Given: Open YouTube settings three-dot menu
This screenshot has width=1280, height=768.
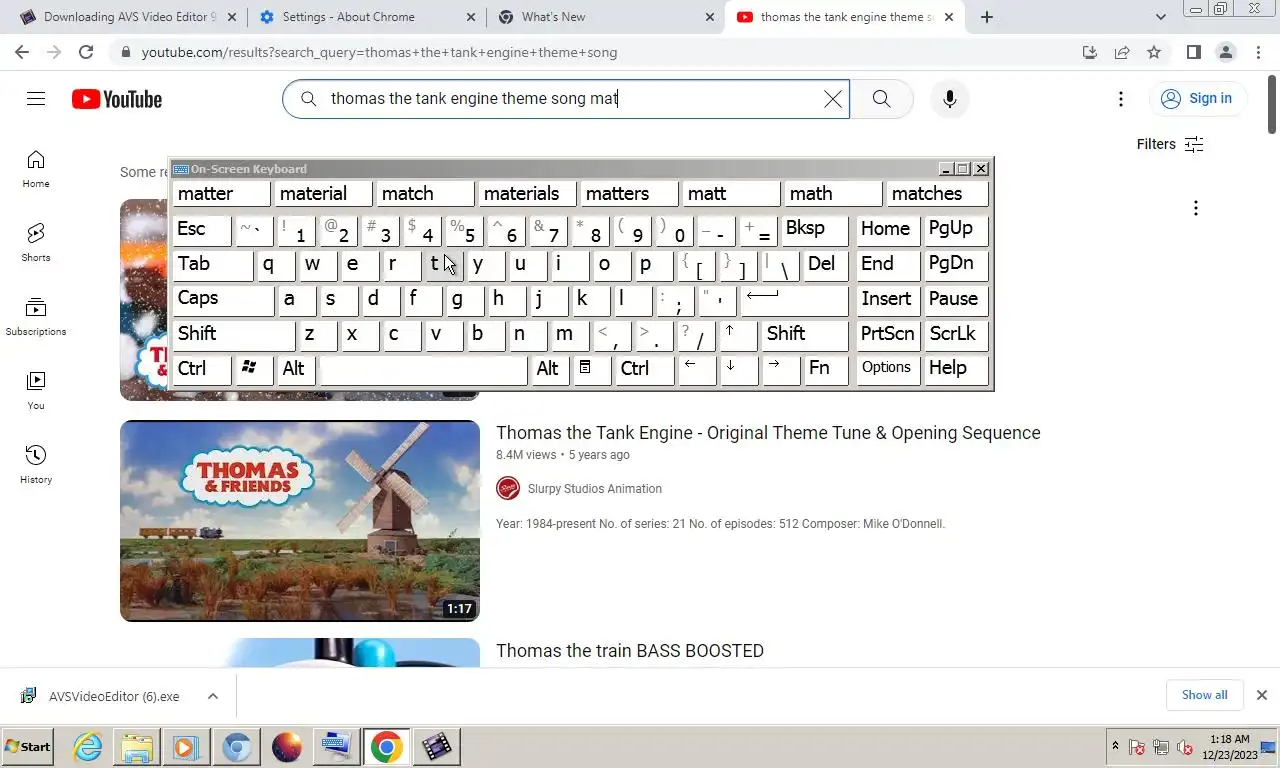Looking at the screenshot, I should point(1121,99).
